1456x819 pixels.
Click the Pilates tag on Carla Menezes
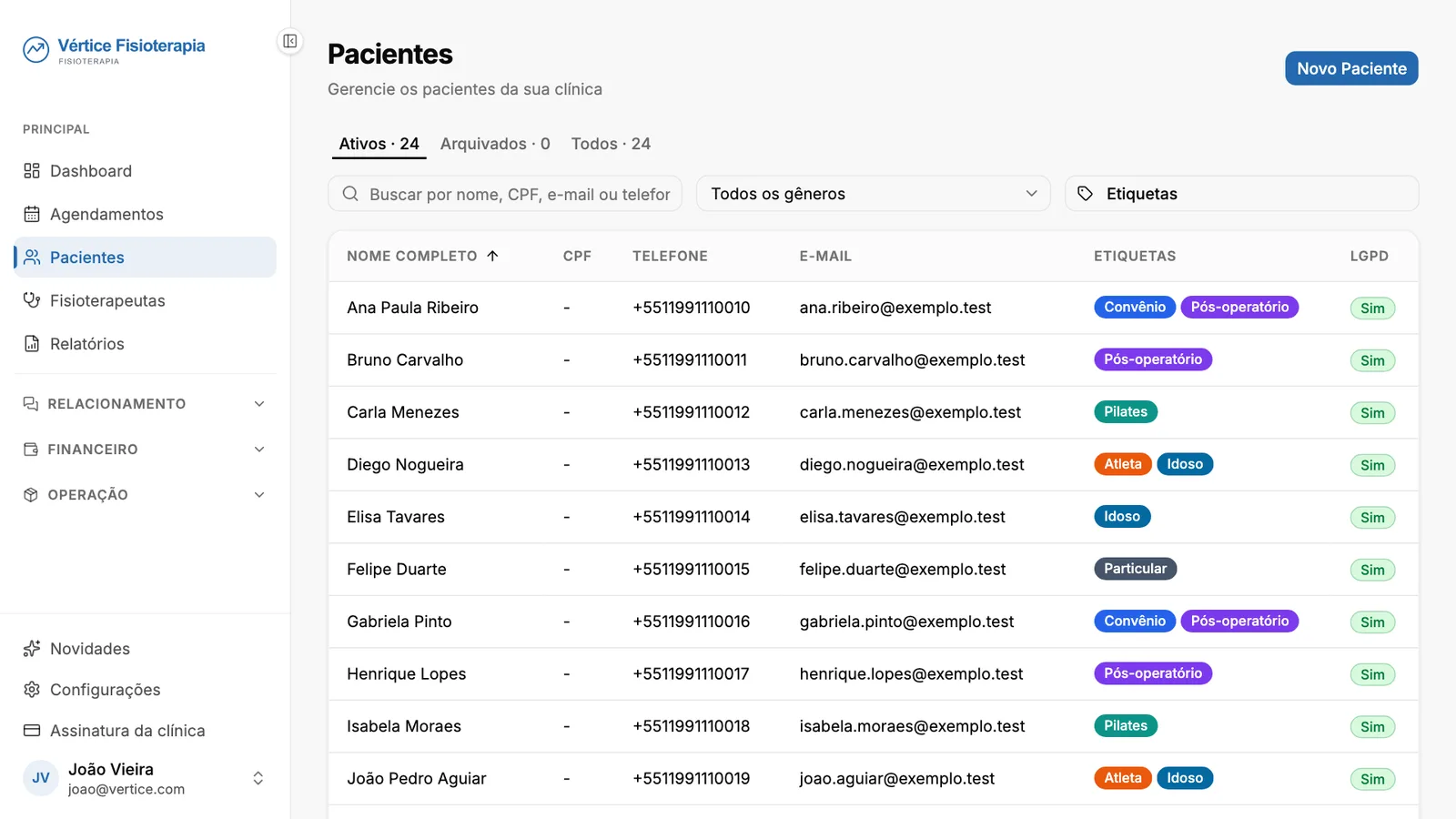click(1126, 412)
